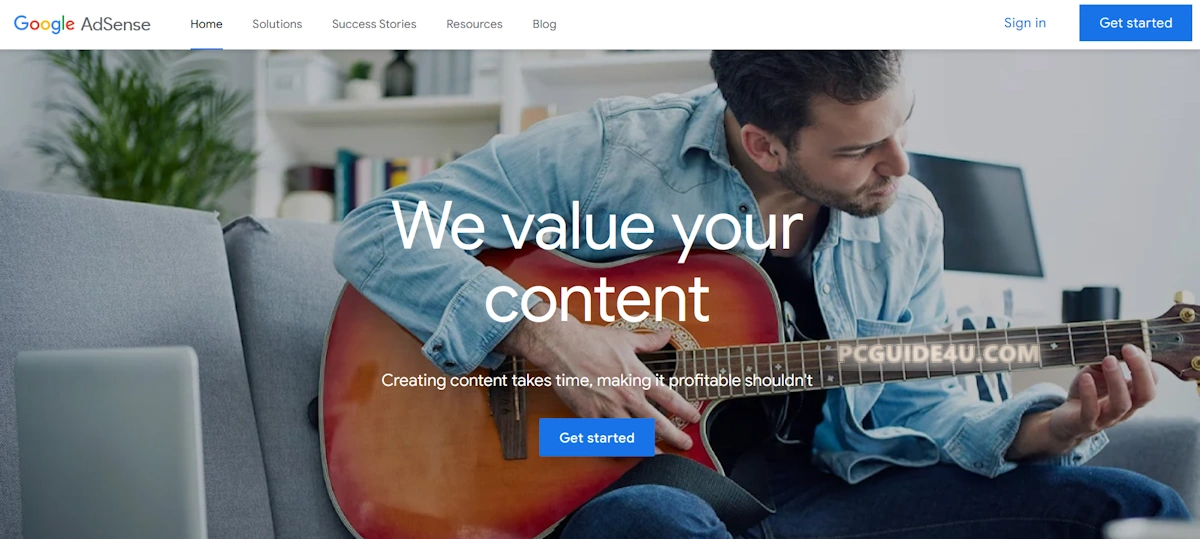
Task: Click the Google AdSense logo
Action: click(x=82, y=24)
